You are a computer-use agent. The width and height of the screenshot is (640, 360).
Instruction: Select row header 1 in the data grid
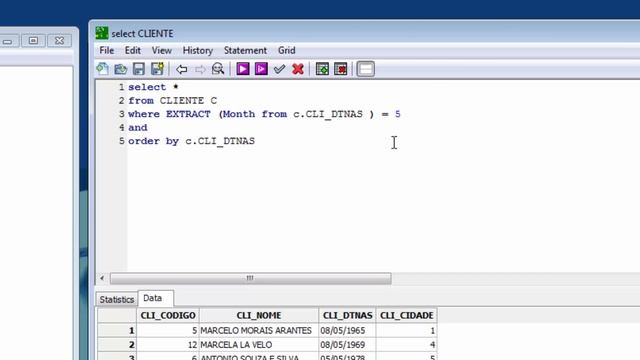click(117, 330)
